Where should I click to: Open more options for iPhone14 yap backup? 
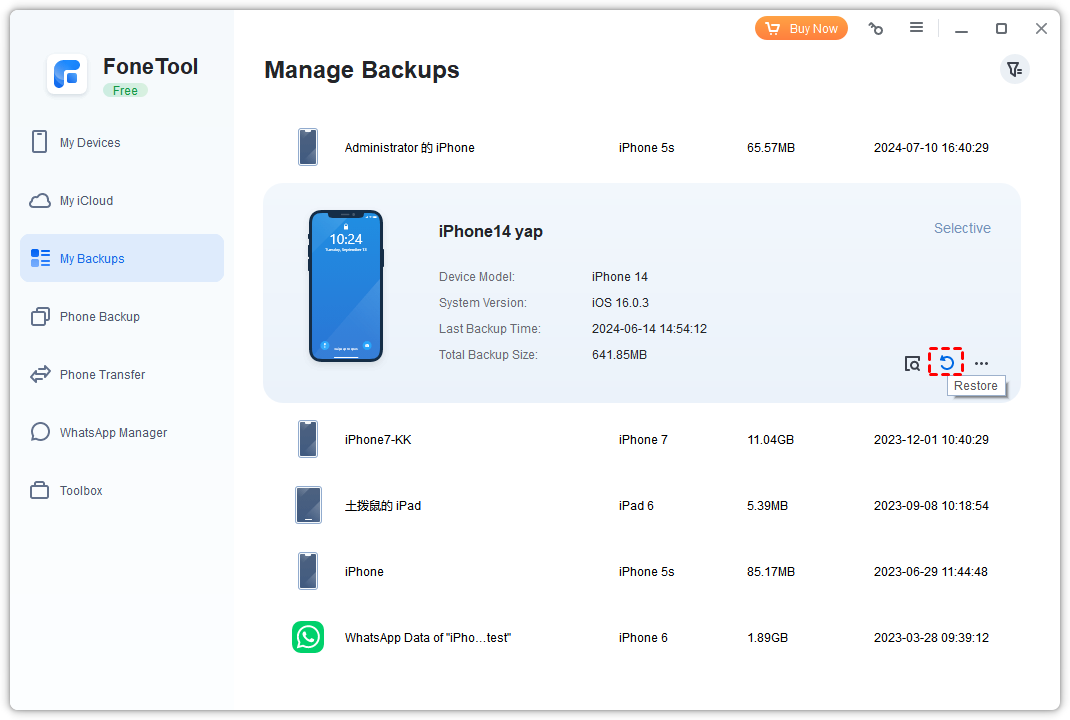pyautogui.click(x=981, y=364)
